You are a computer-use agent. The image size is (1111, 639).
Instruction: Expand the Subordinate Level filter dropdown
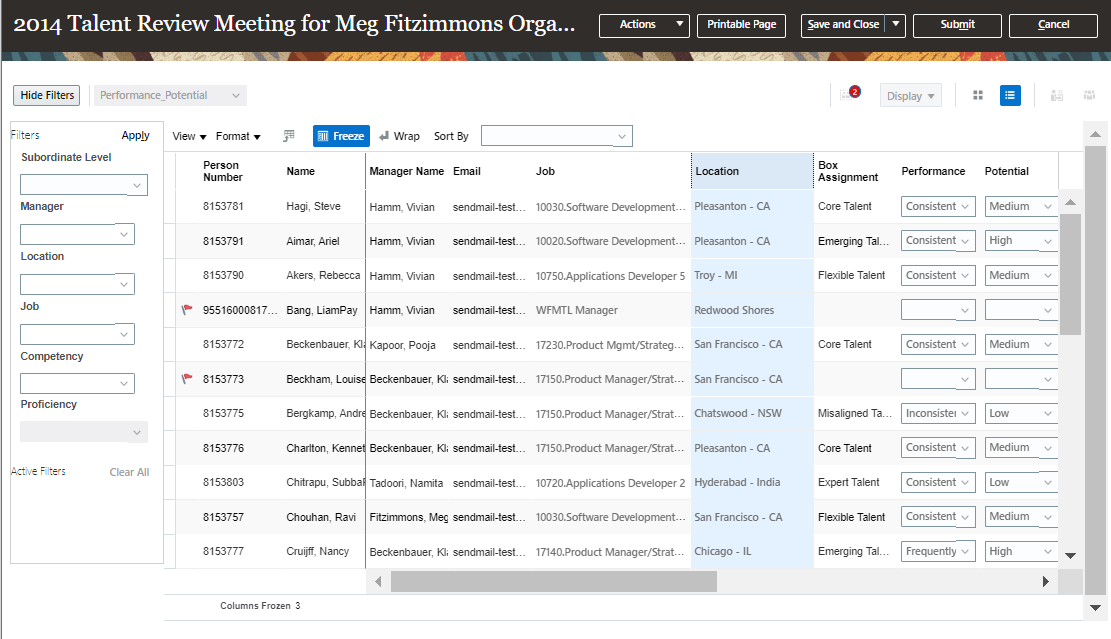pos(84,185)
